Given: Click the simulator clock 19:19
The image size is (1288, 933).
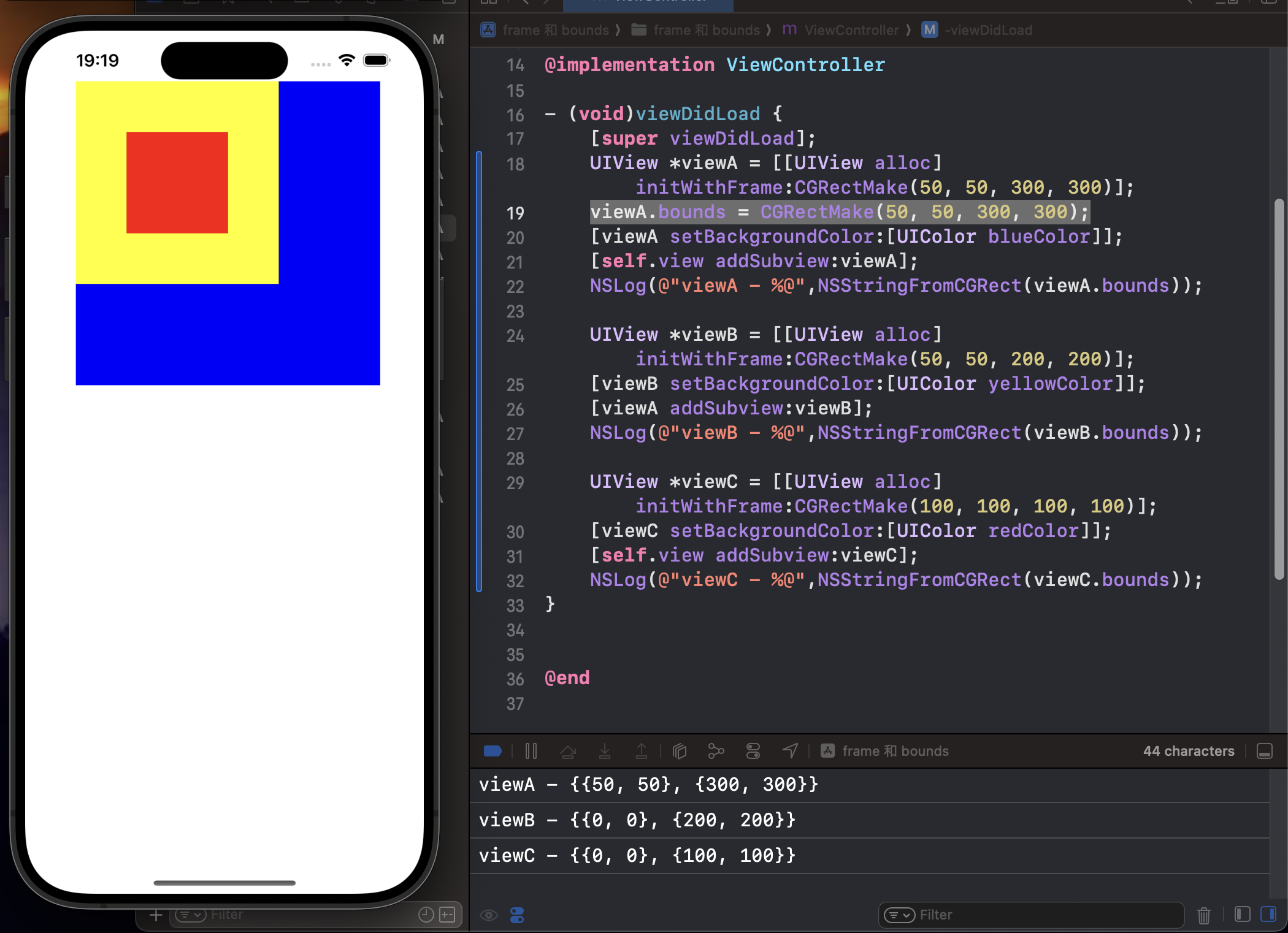Looking at the screenshot, I should (98, 60).
